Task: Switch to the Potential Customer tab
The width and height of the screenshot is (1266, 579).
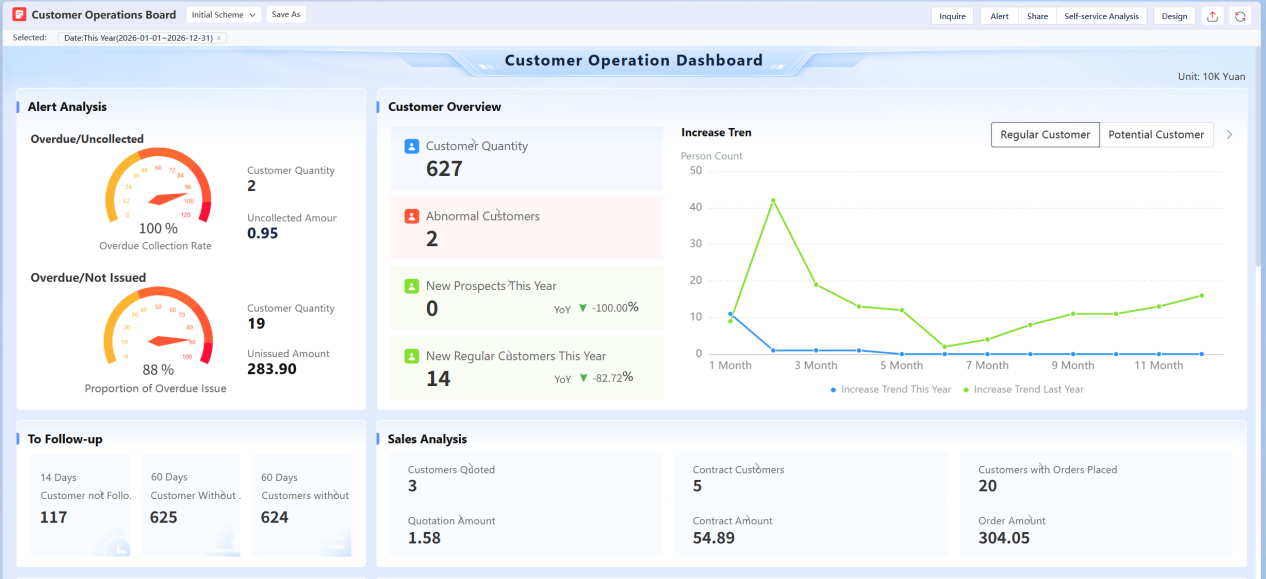Action: [1156, 135]
